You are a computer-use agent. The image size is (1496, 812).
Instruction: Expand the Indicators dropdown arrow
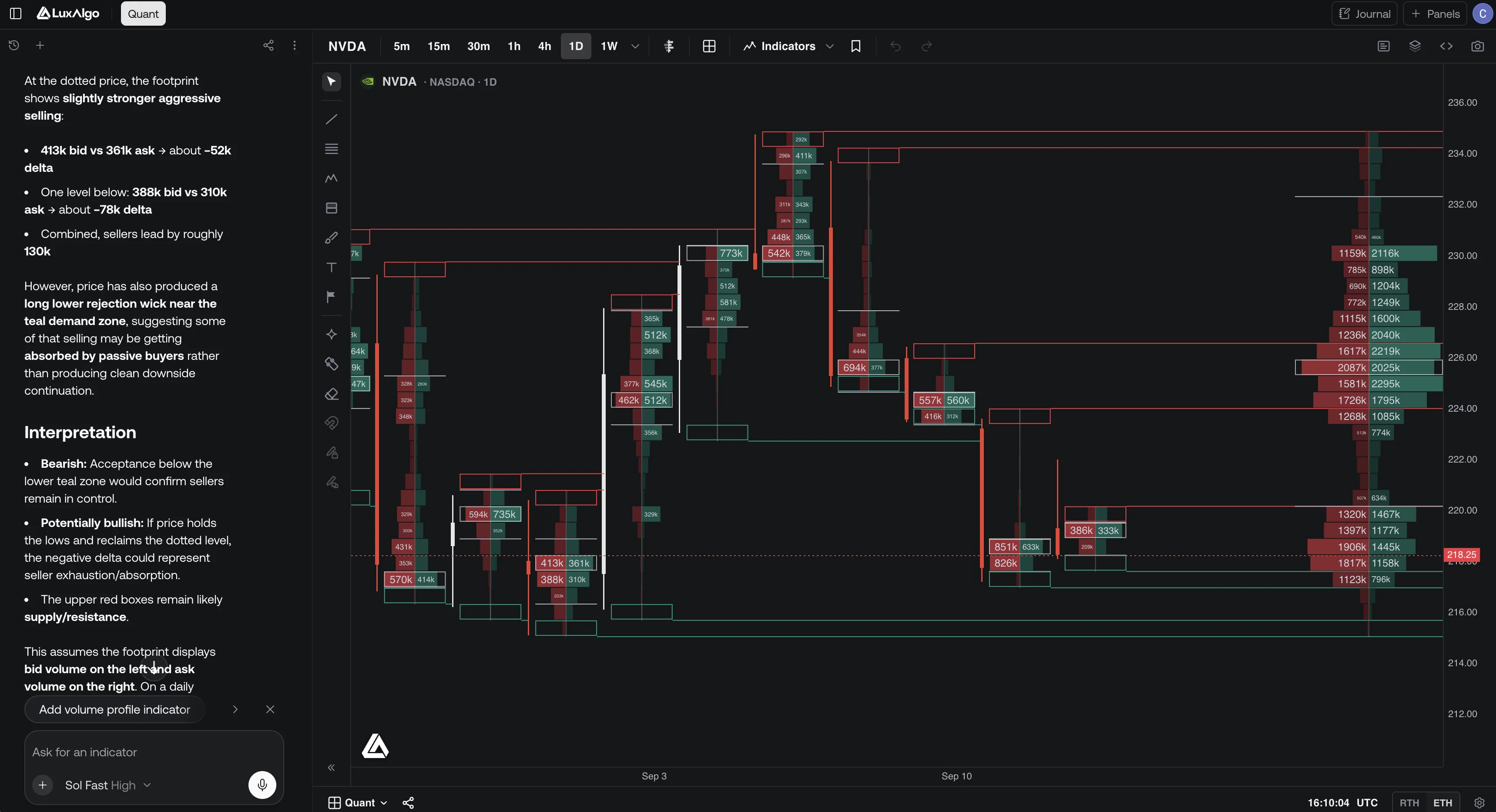click(830, 46)
